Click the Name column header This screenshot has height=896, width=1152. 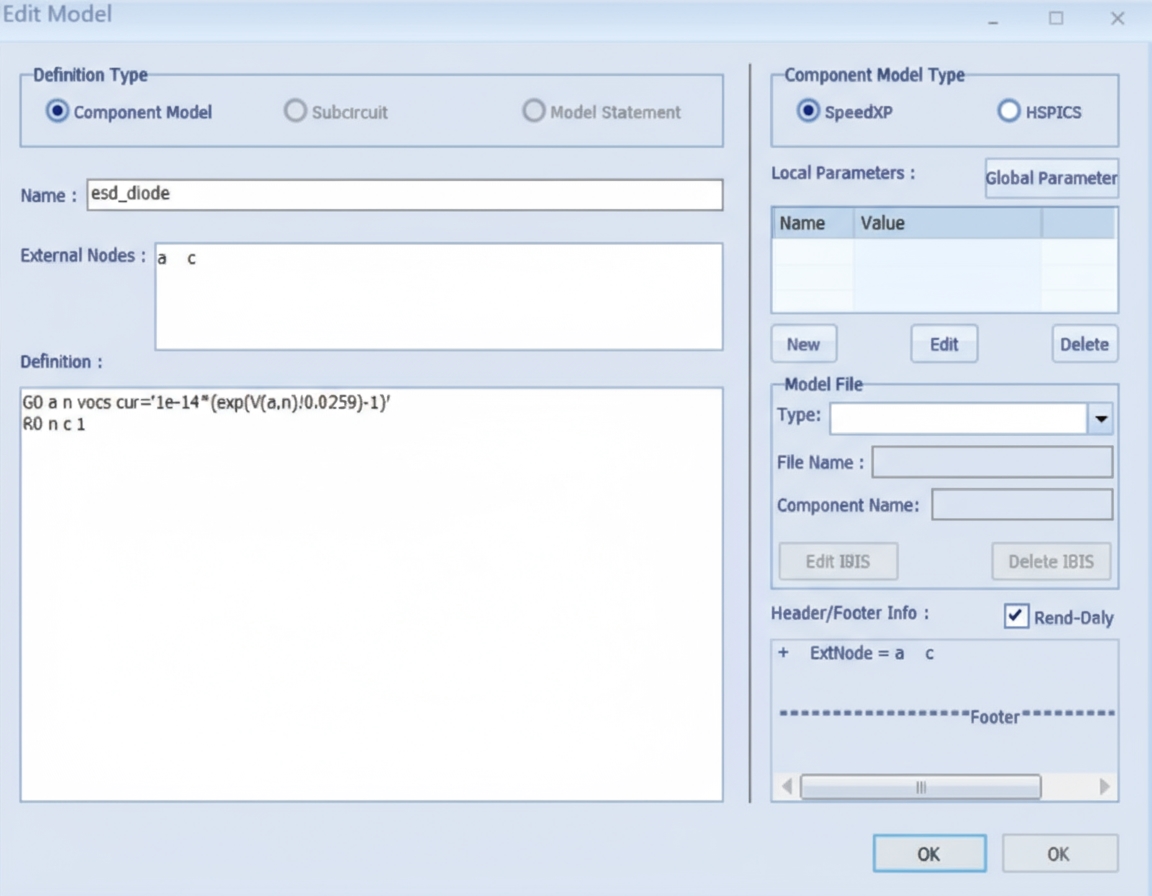(811, 223)
